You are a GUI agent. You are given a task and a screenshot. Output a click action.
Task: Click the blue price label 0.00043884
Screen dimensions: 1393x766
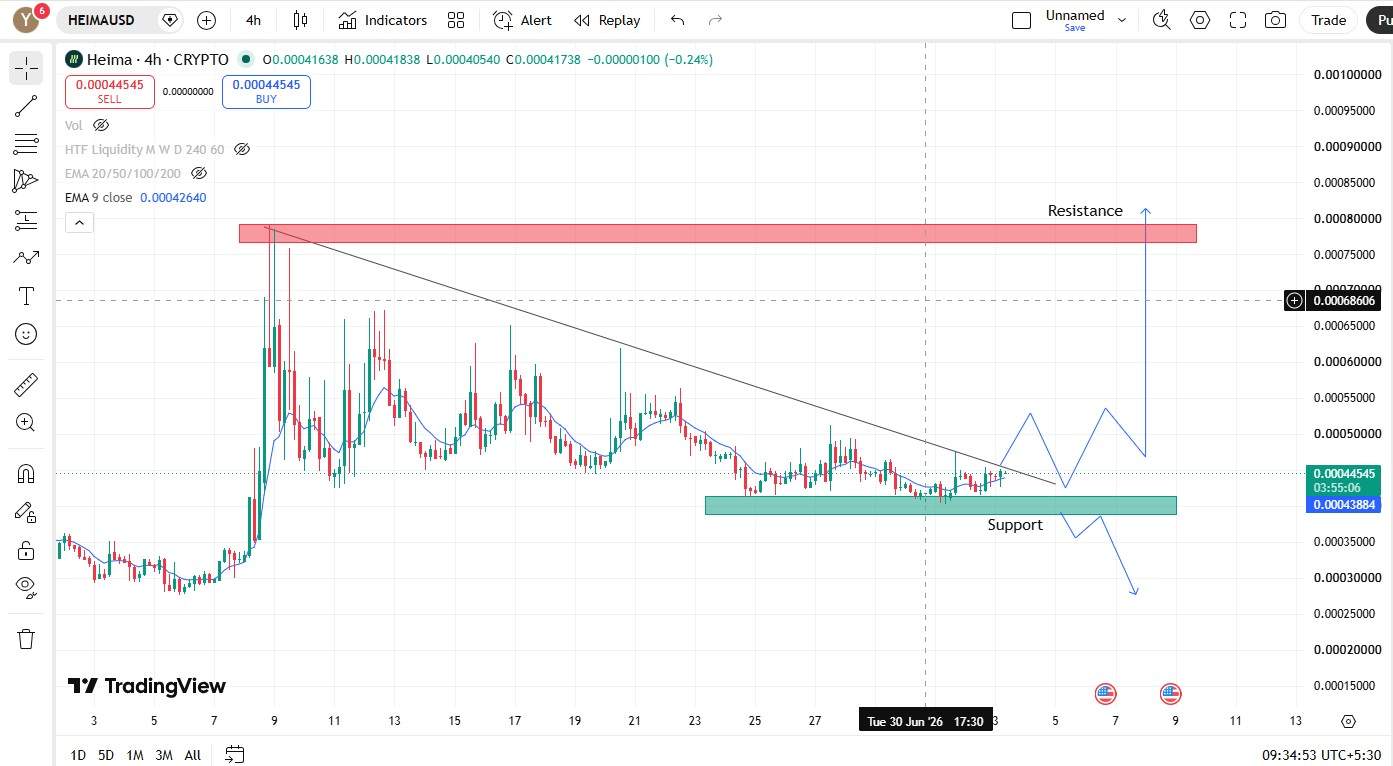tap(1344, 505)
